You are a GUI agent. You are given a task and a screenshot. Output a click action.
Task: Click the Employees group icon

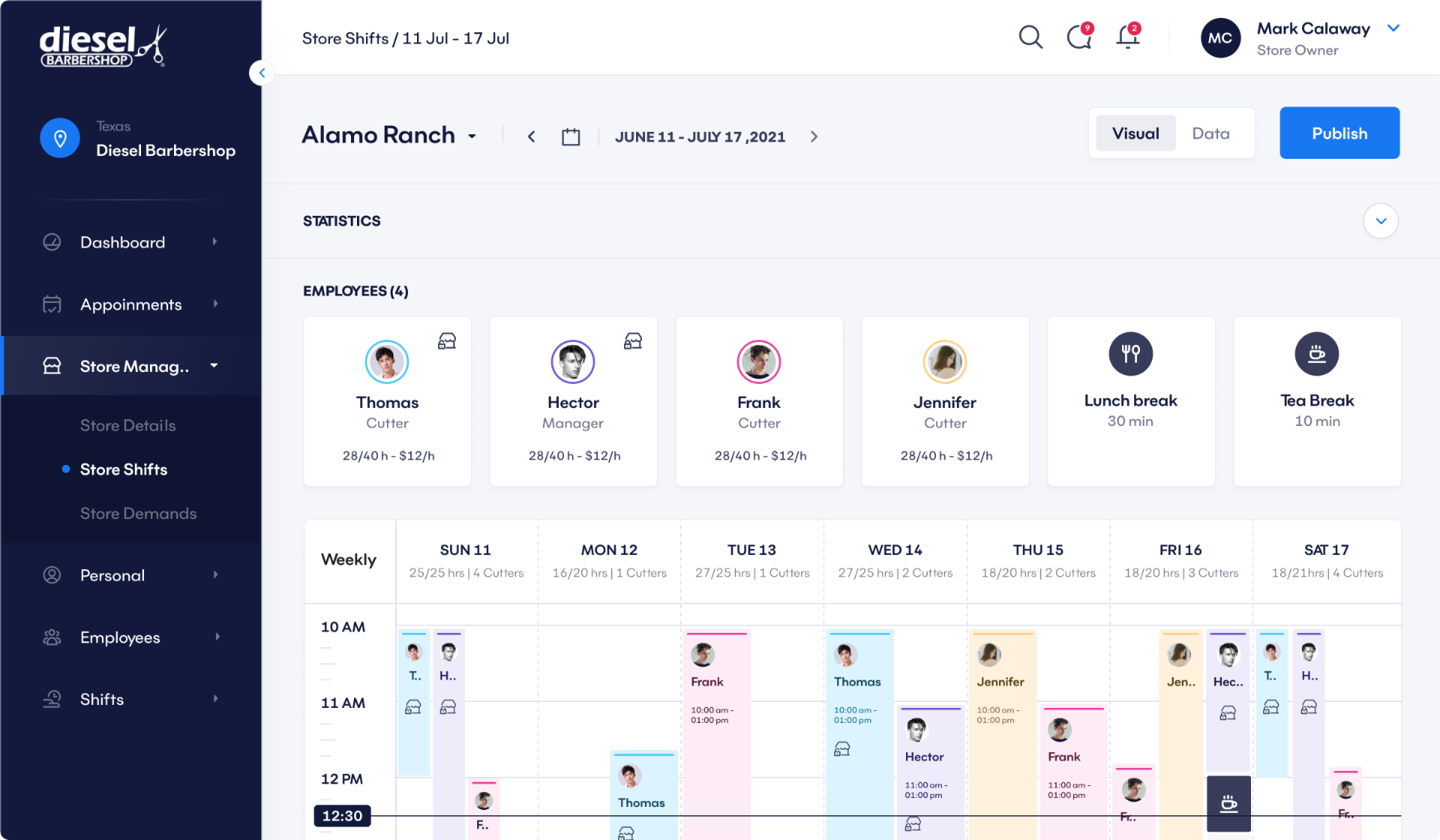(x=52, y=637)
